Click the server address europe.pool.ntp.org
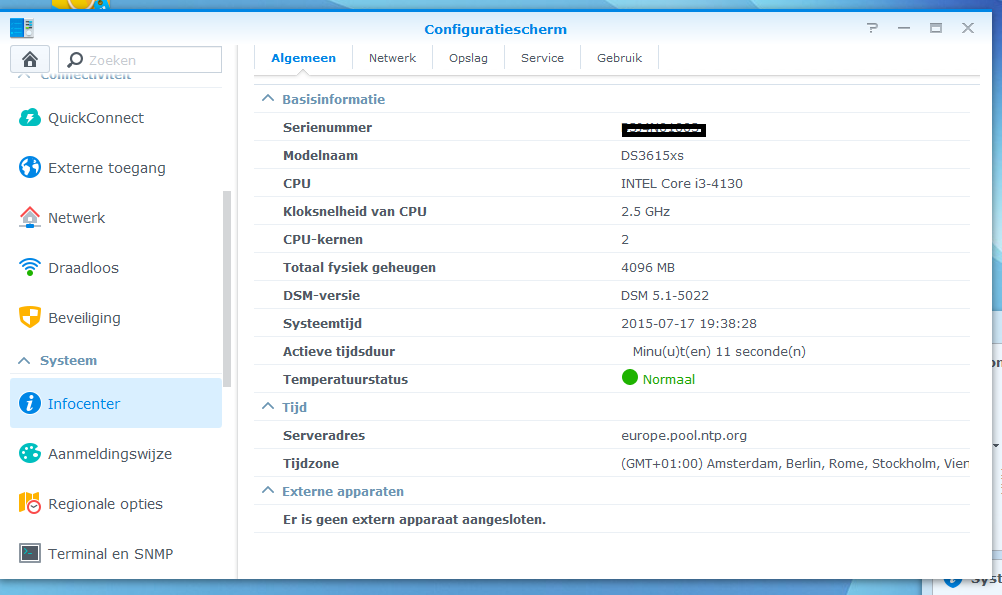The height and width of the screenshot is (595, 1002). click(684, 436)
